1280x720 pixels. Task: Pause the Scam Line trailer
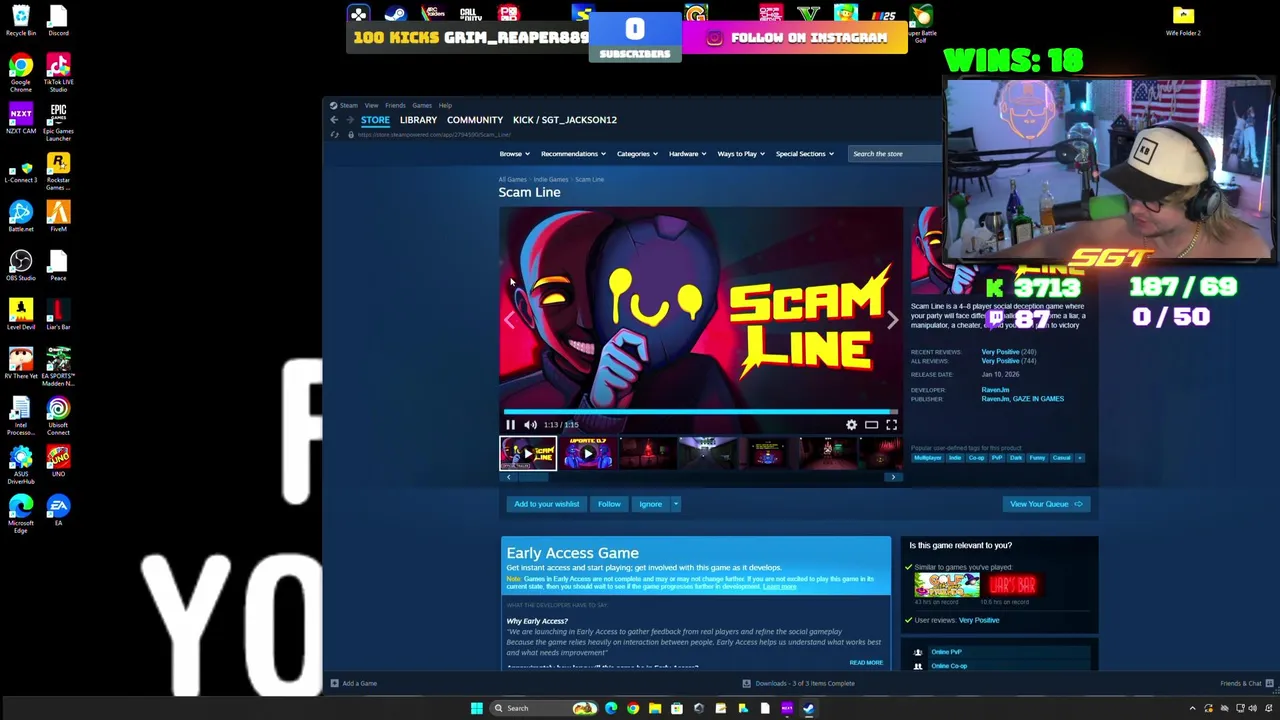tap(510, 425)
